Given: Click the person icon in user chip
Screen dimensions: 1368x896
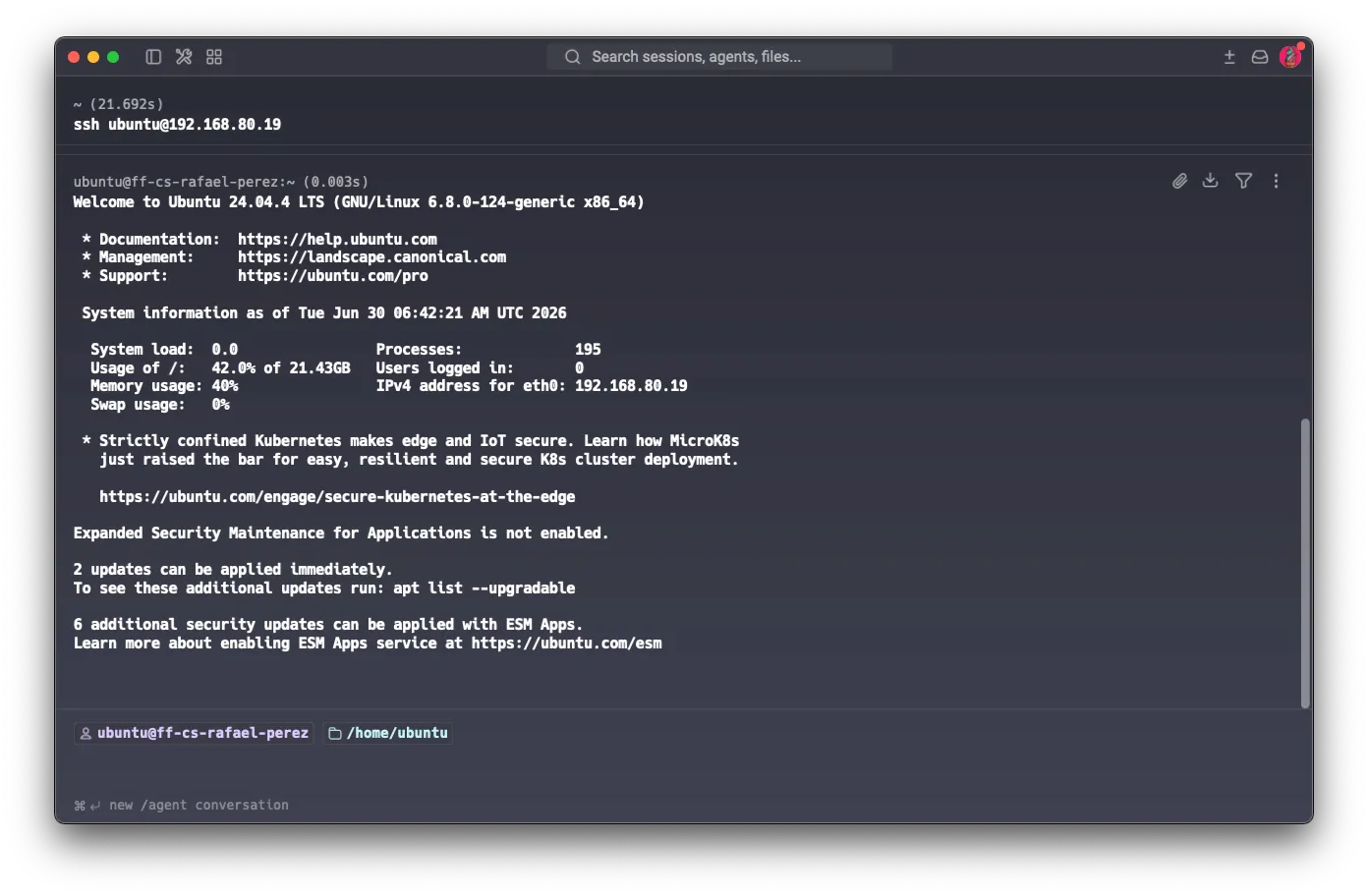Looking at the screenshot, I should click(85, 733).
